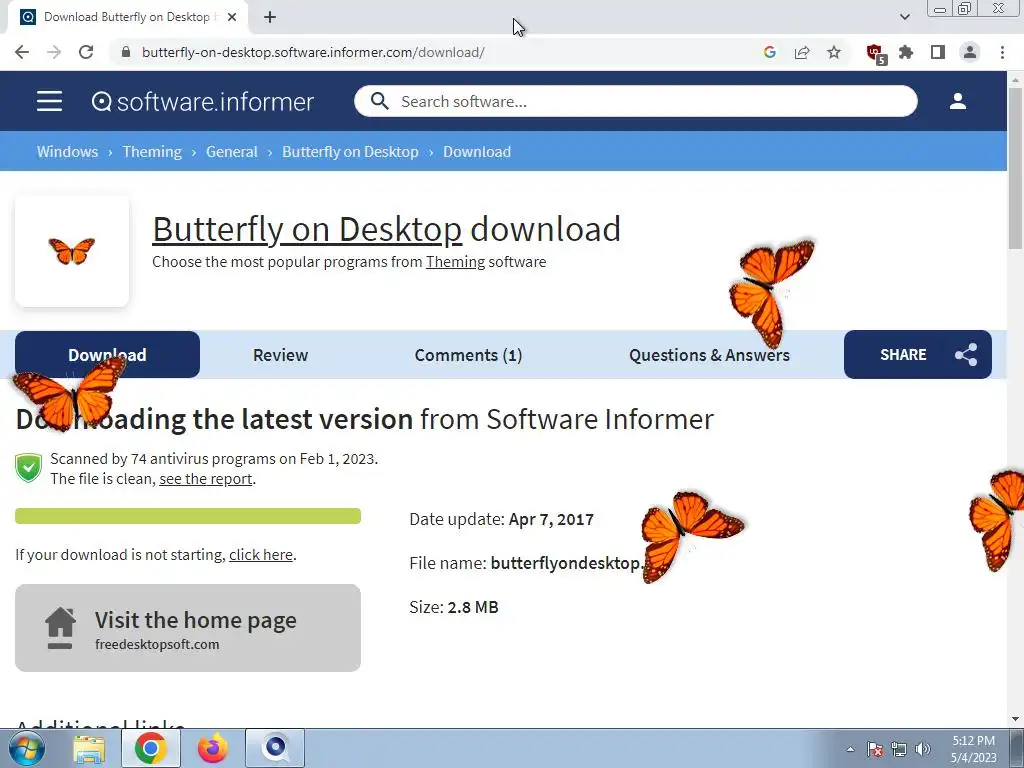
Task: Click the green download progress bar
Action: (x=188, y=516)
